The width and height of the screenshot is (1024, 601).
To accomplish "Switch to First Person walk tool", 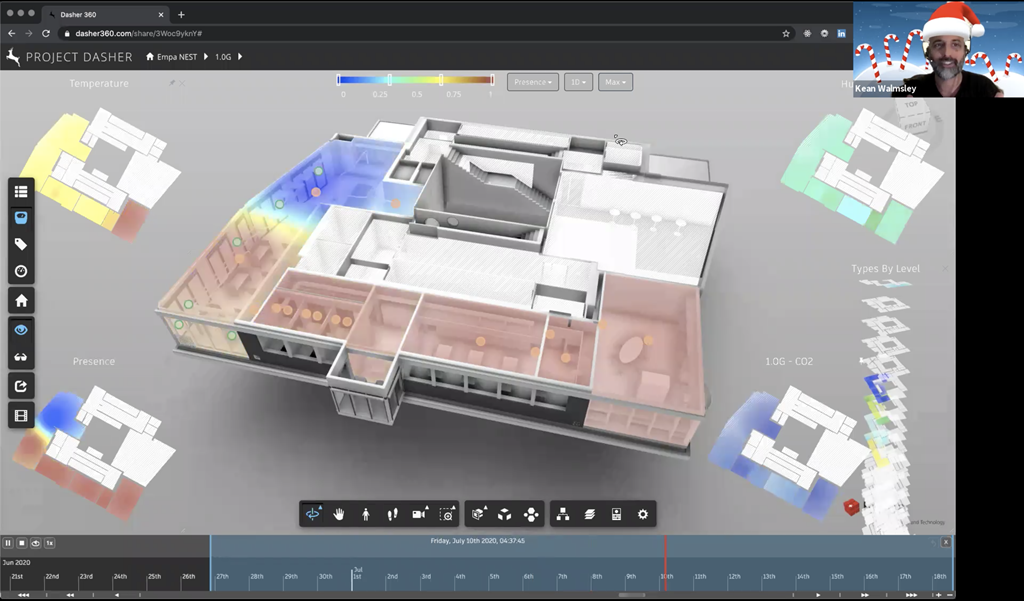I will [366, 514].
